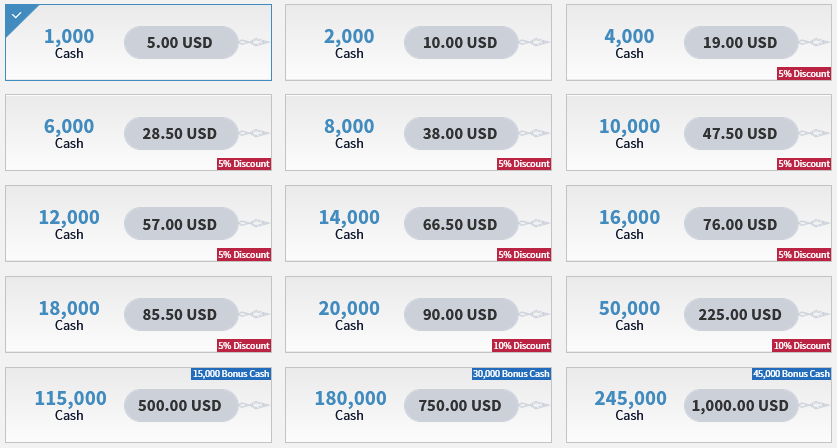Click the 10% Discount badge on 20,000 Cash
Screen dimensions: 837x448
click(x=521, y=346)
